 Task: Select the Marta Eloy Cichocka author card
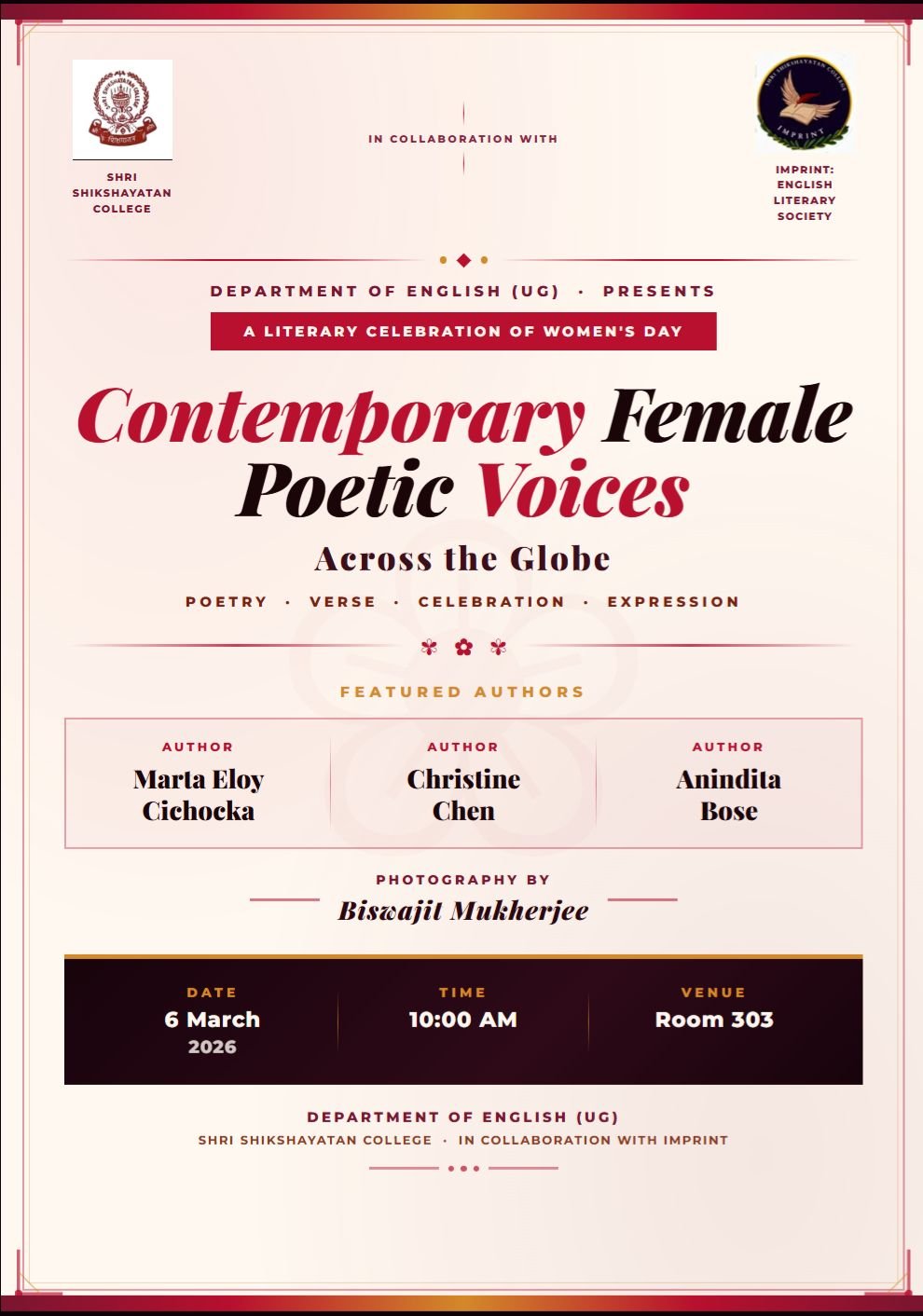click(x=199, y=784)
